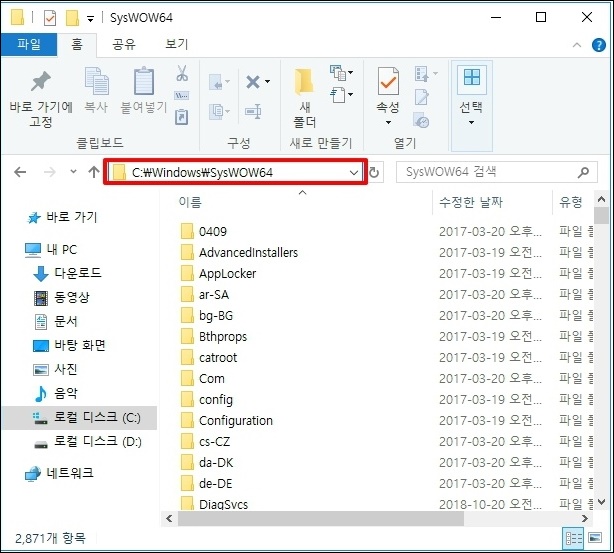
Task: Click the History icon in ribbon
Action: pyautogui.click(x=421, y=120)
